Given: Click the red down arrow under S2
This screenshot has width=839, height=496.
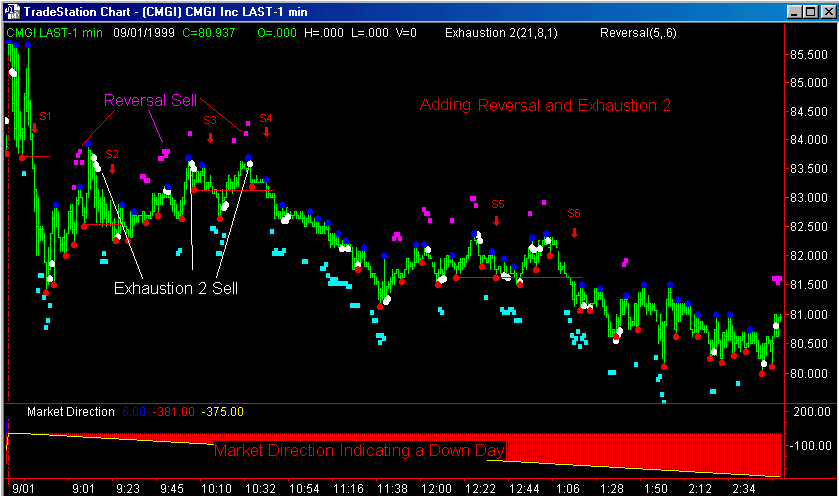Looking at the screenshot, I should [112, 169].
